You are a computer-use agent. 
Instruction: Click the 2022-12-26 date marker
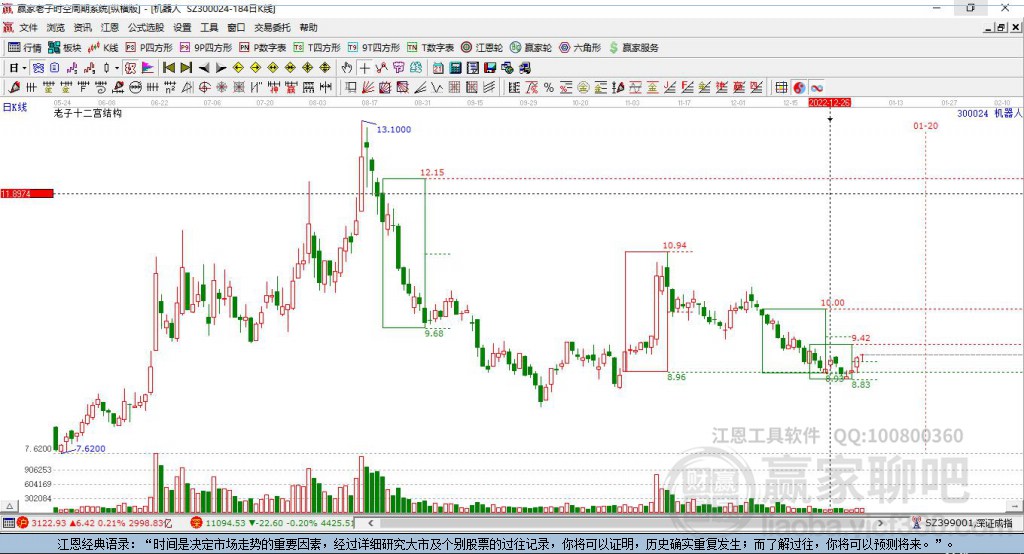829,103
